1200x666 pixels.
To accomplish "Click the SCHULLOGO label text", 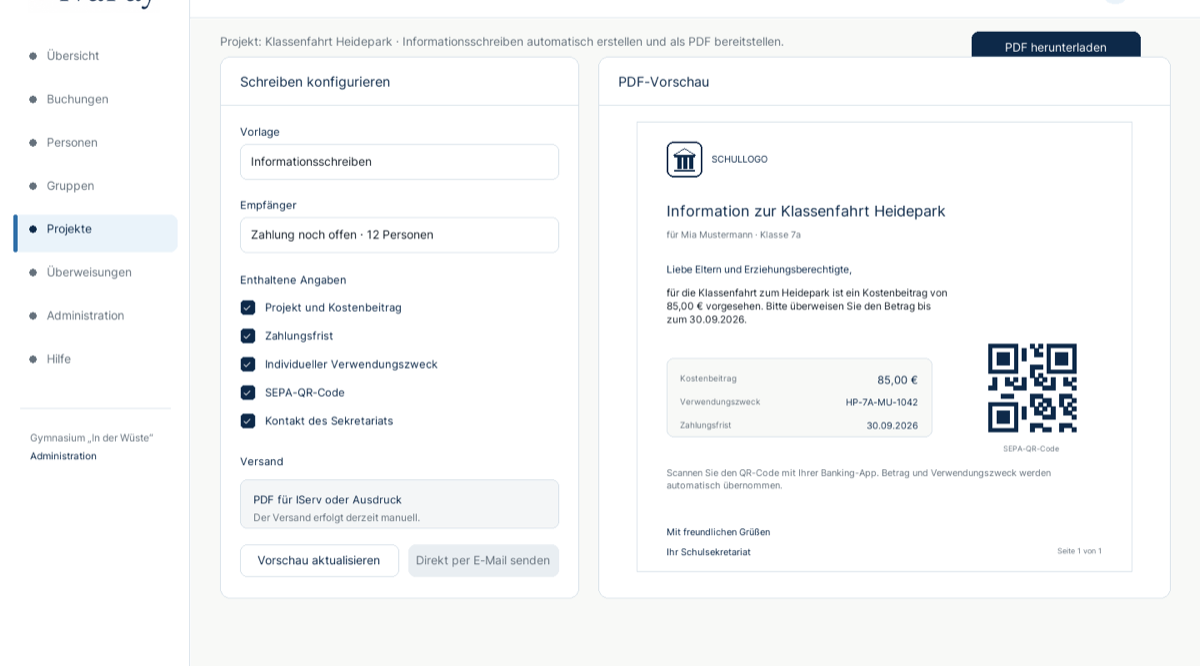I will pos(740,160).
